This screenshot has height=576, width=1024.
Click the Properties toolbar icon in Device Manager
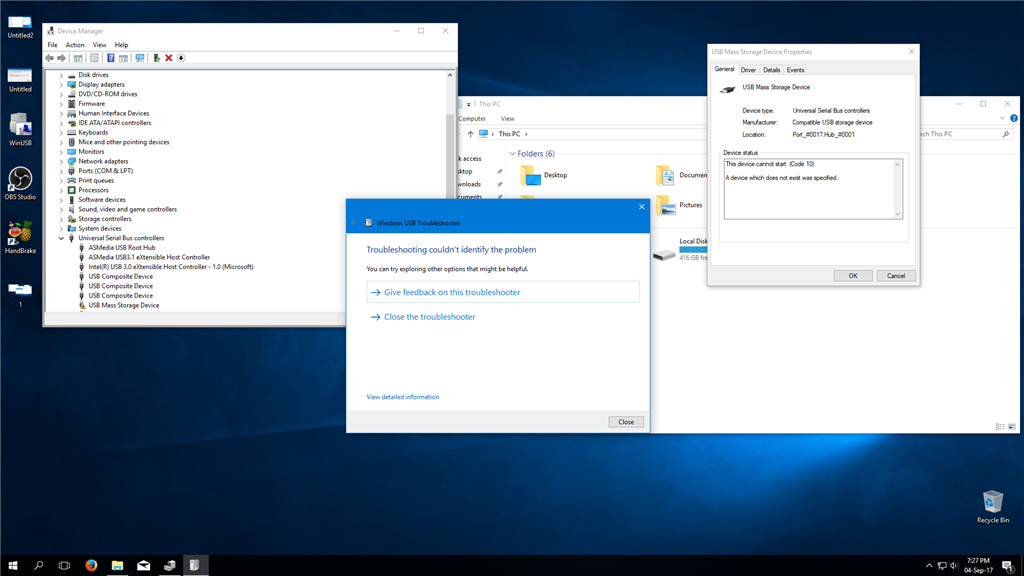[94, 58]
